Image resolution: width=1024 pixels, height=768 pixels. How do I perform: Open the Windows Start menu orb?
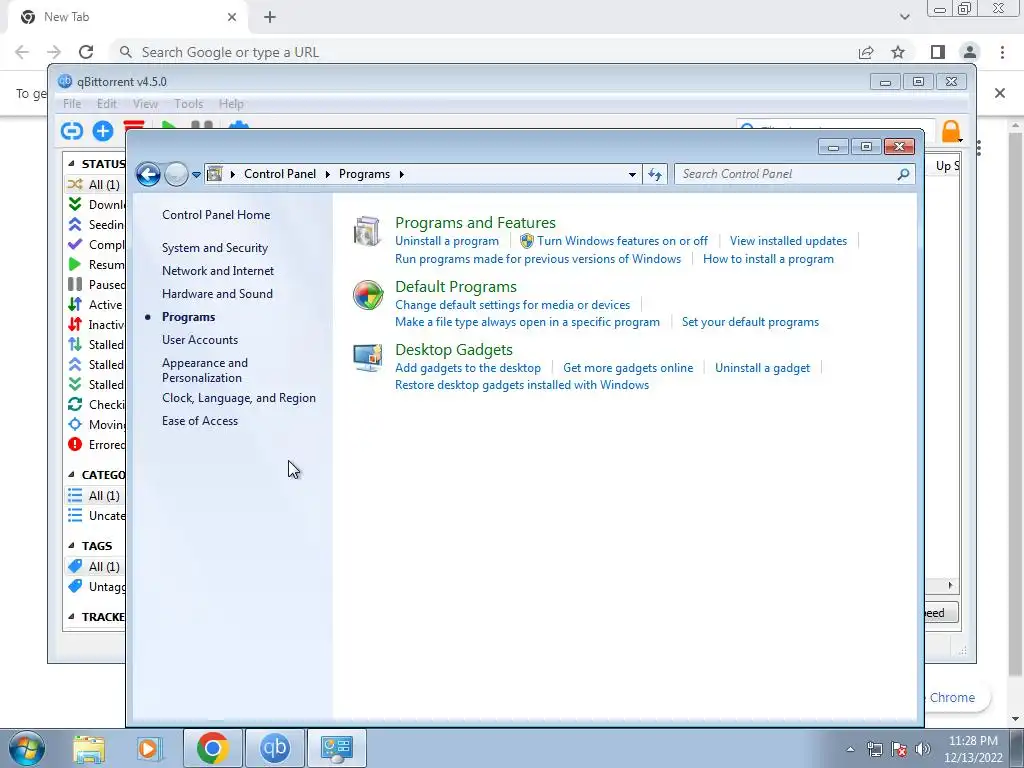[x=27, y=748]
